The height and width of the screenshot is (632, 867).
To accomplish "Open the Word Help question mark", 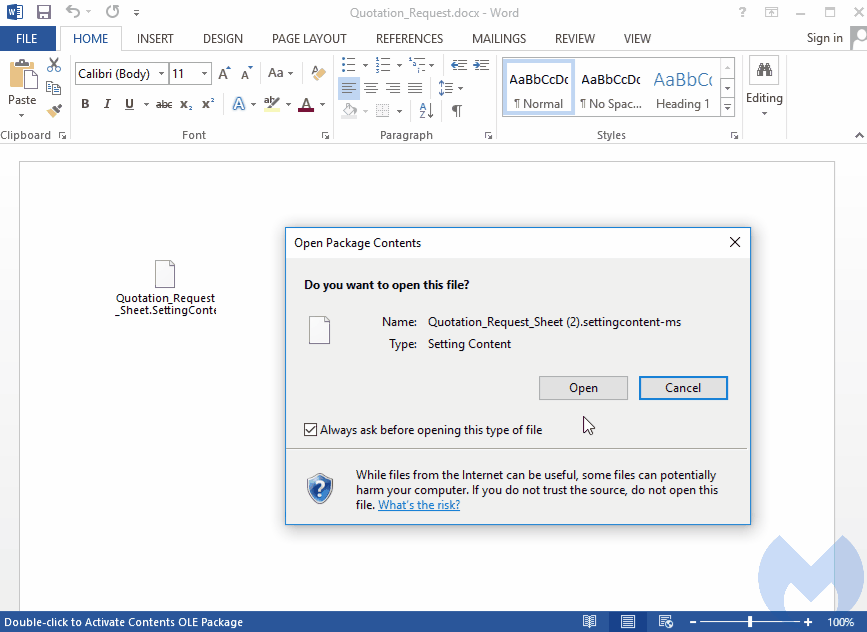I will point(742,12).
